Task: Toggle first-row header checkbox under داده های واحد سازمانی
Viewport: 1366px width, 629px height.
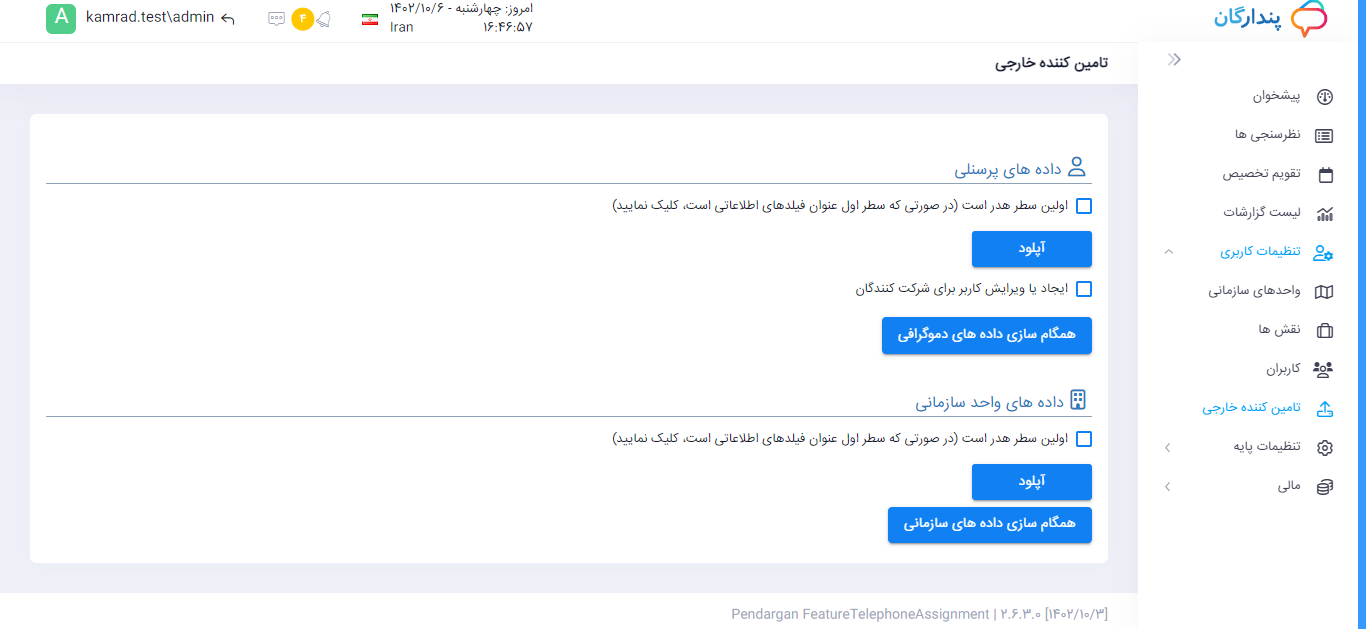Action: point(1083,438)
